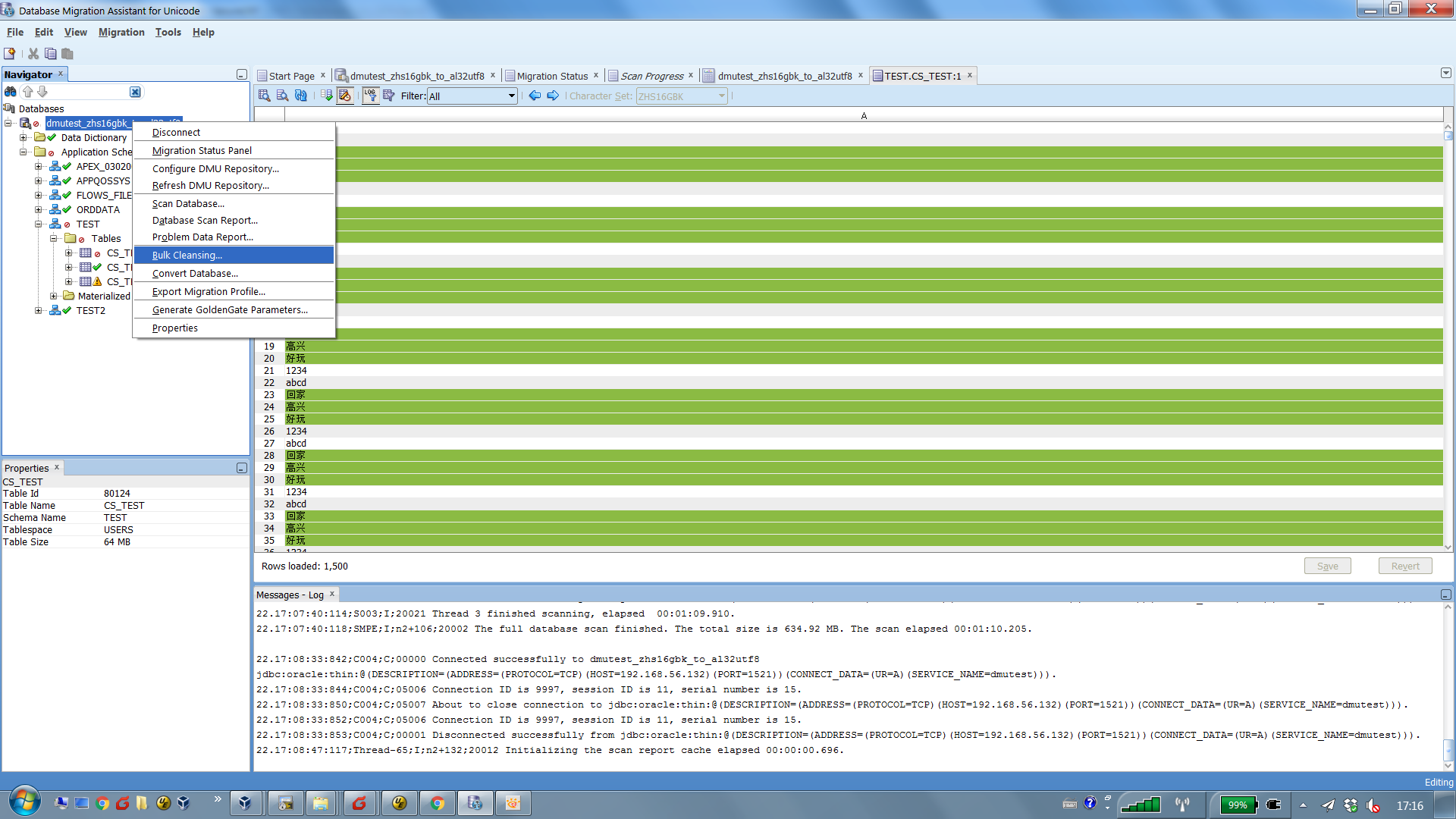Click the checkmark list icon on cleansing toolbar
Screen dimensions: 1456x819
click(x=327, y=96)
